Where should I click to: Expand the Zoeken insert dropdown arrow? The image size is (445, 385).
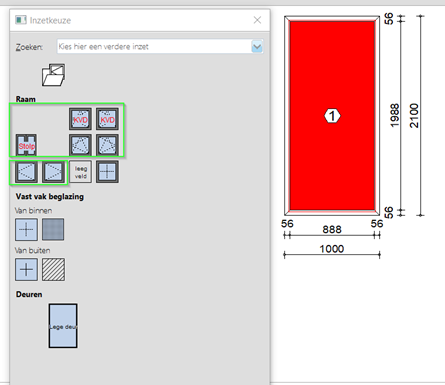(x=257, y=47)
